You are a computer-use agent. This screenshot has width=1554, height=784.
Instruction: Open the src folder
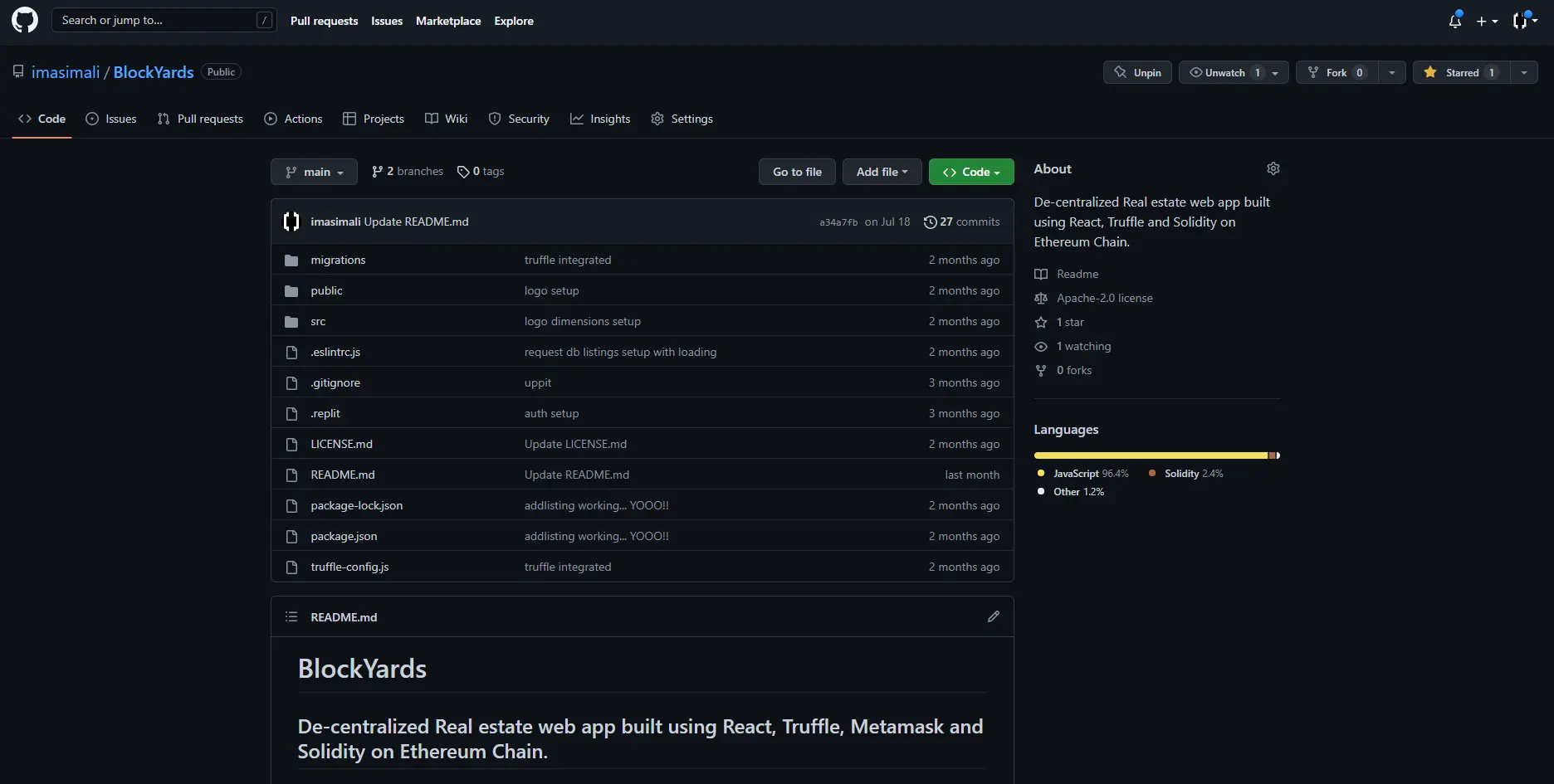(x=318, y=321)
